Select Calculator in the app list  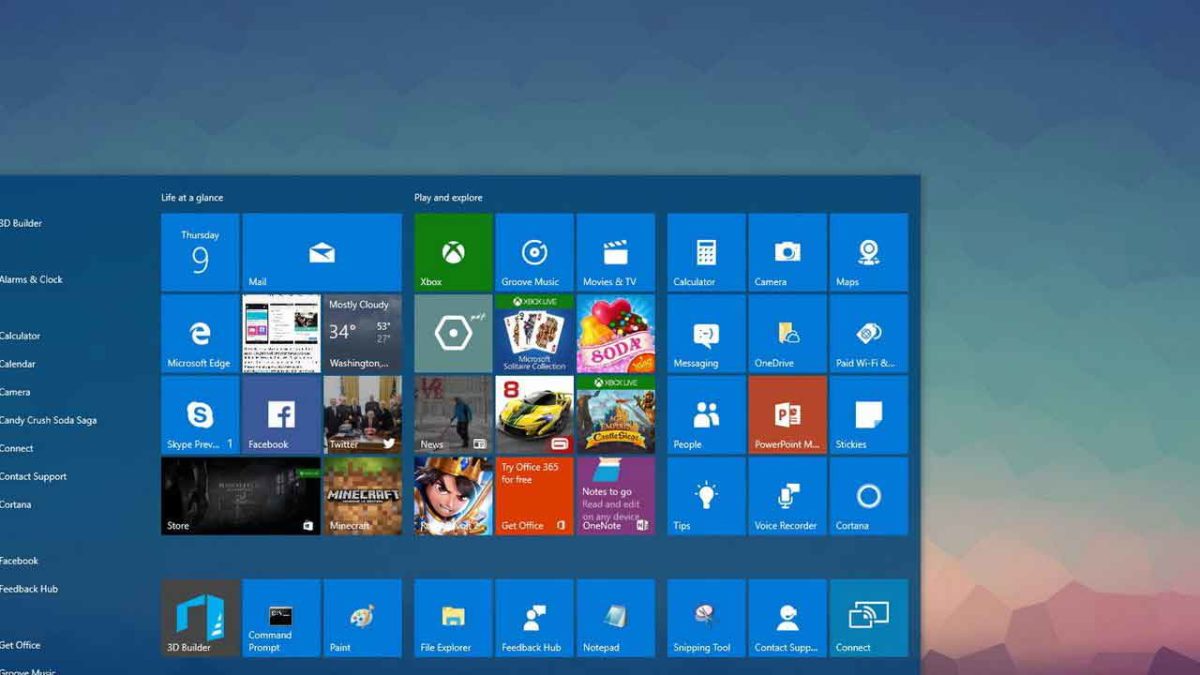(x=20, y=336)
